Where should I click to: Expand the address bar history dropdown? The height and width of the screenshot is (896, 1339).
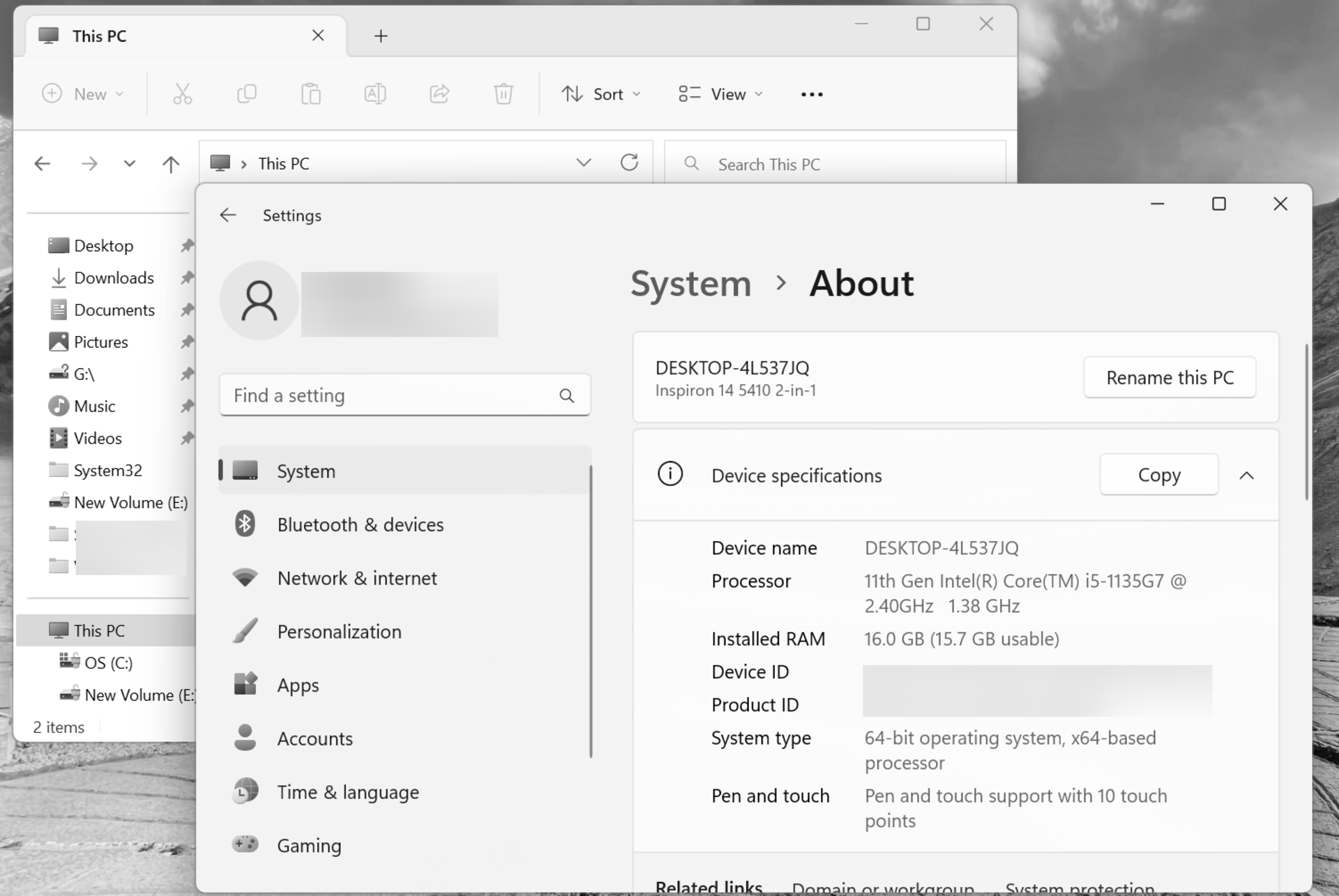[583, 163]
